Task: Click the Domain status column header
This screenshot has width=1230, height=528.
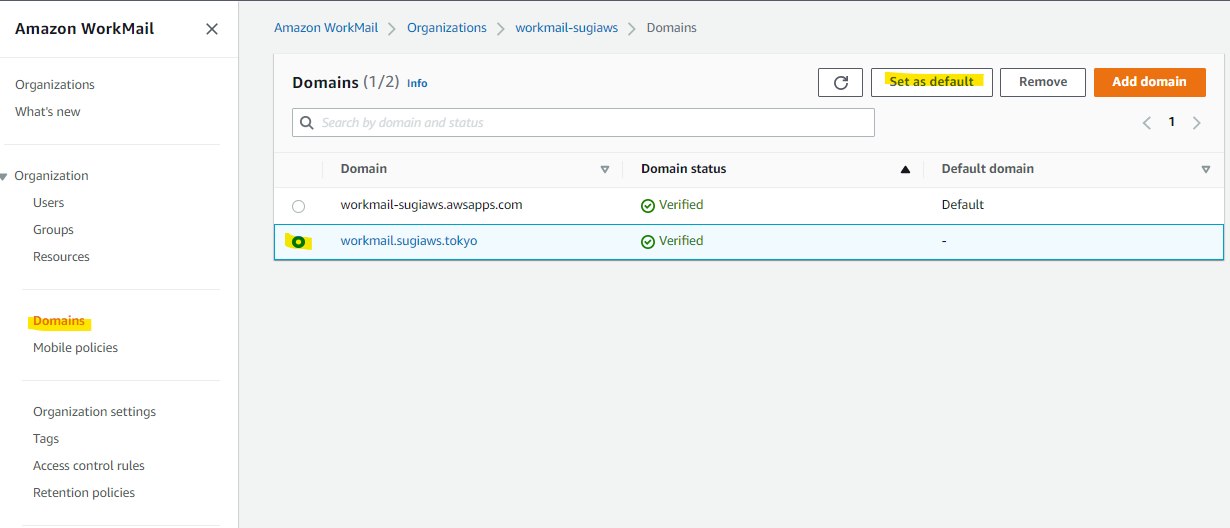Action: pos(684,169)
